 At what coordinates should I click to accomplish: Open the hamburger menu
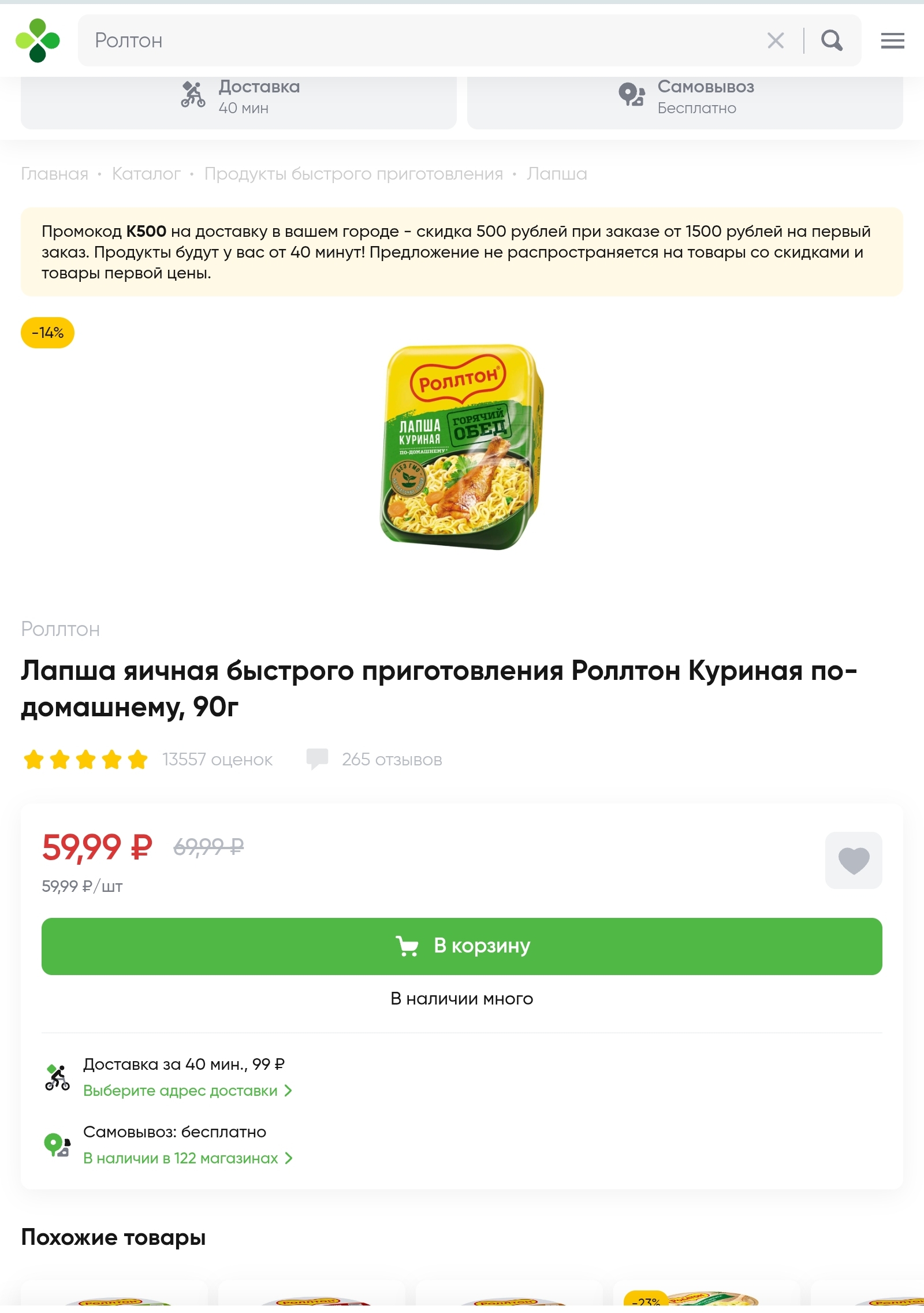tap(892, 40)
